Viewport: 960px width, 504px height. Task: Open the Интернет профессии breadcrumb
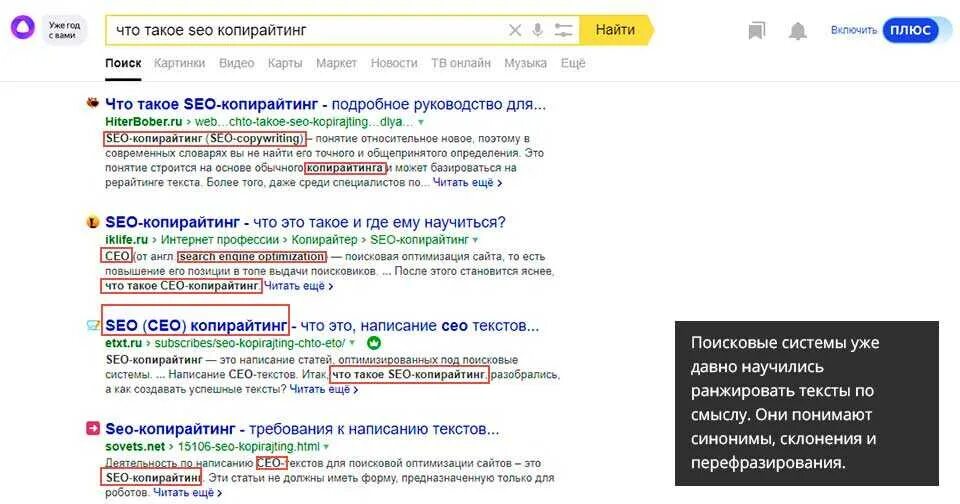pos(220,239)
